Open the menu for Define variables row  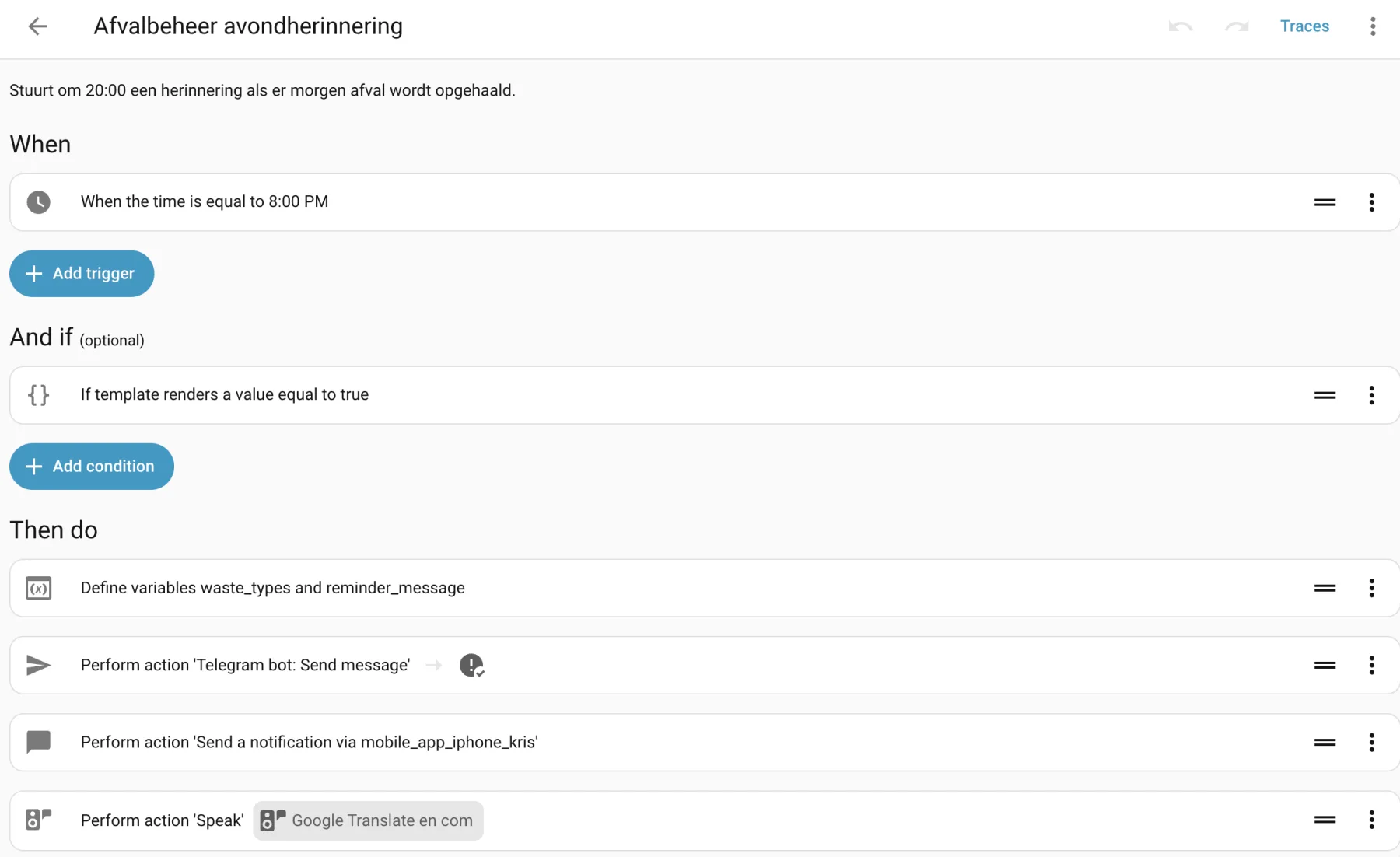click(x=1371, y=588)
